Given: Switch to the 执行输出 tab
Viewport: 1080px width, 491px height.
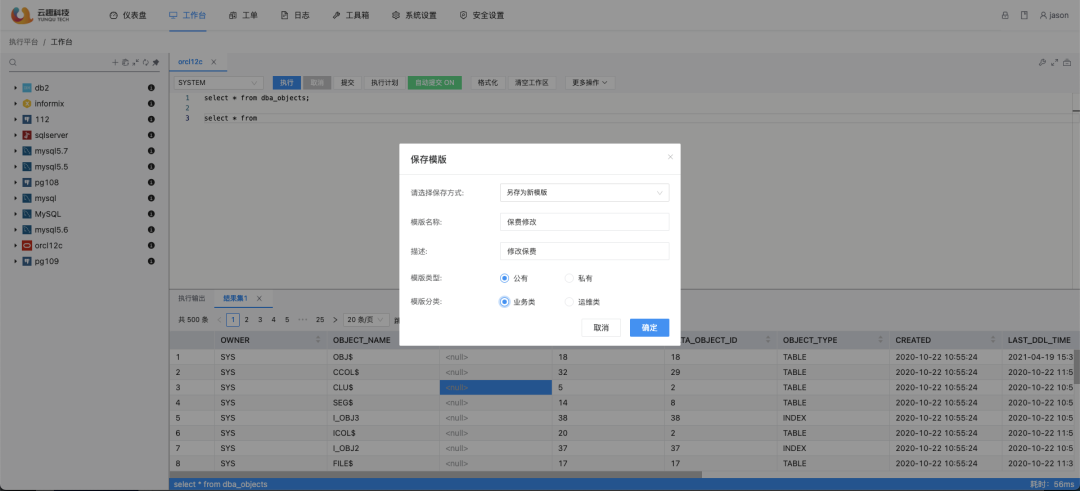Looking at the screenshot, I should point(191,298).
